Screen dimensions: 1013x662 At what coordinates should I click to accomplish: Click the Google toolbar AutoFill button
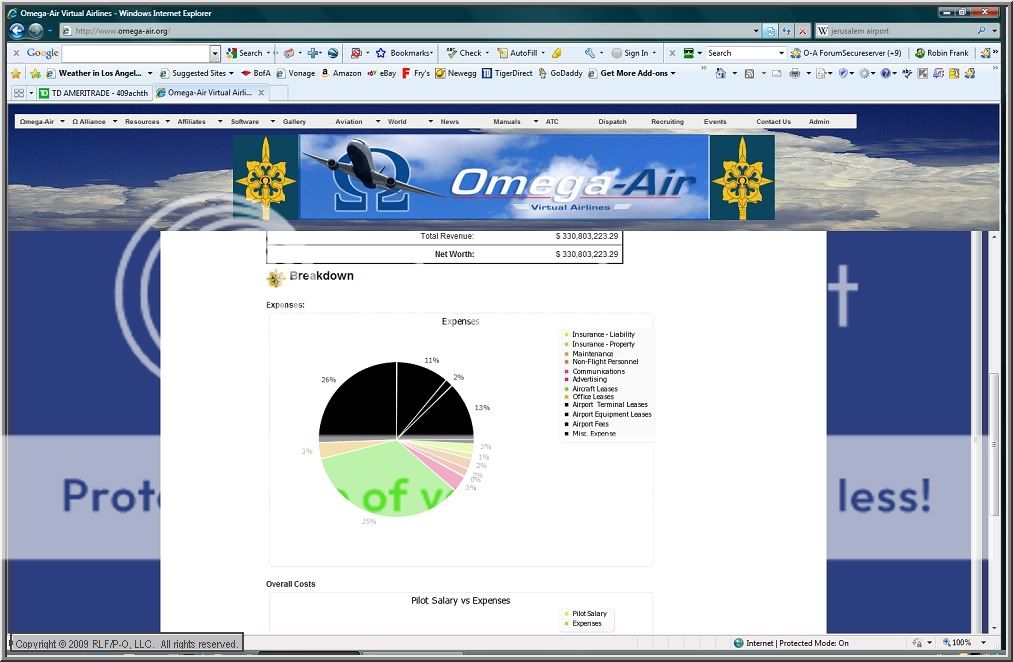523,53
